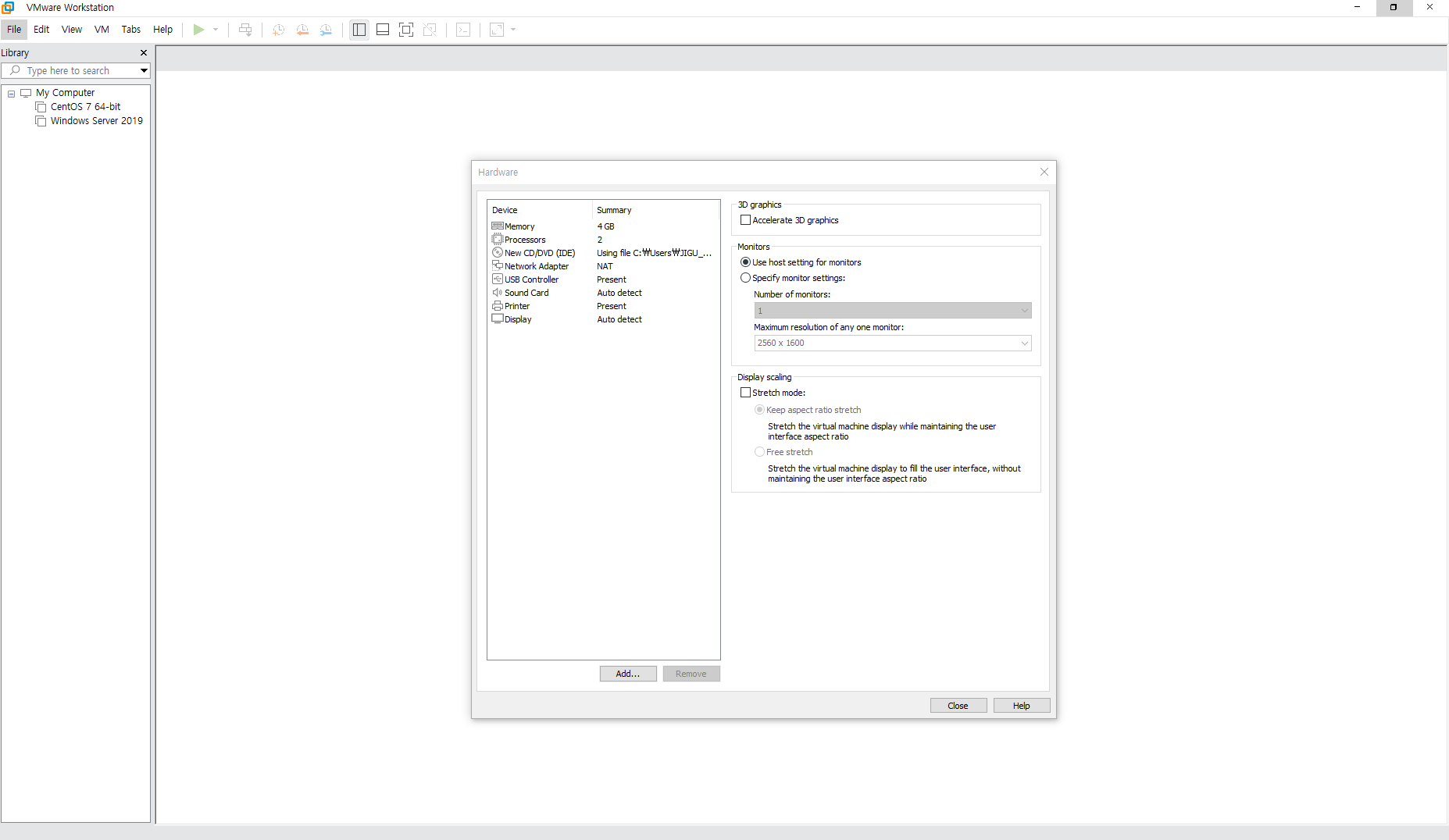The image size is (1449, 840).
Task: Enable Accelerate 3D graphics checkbox
Action: [745, 220]
